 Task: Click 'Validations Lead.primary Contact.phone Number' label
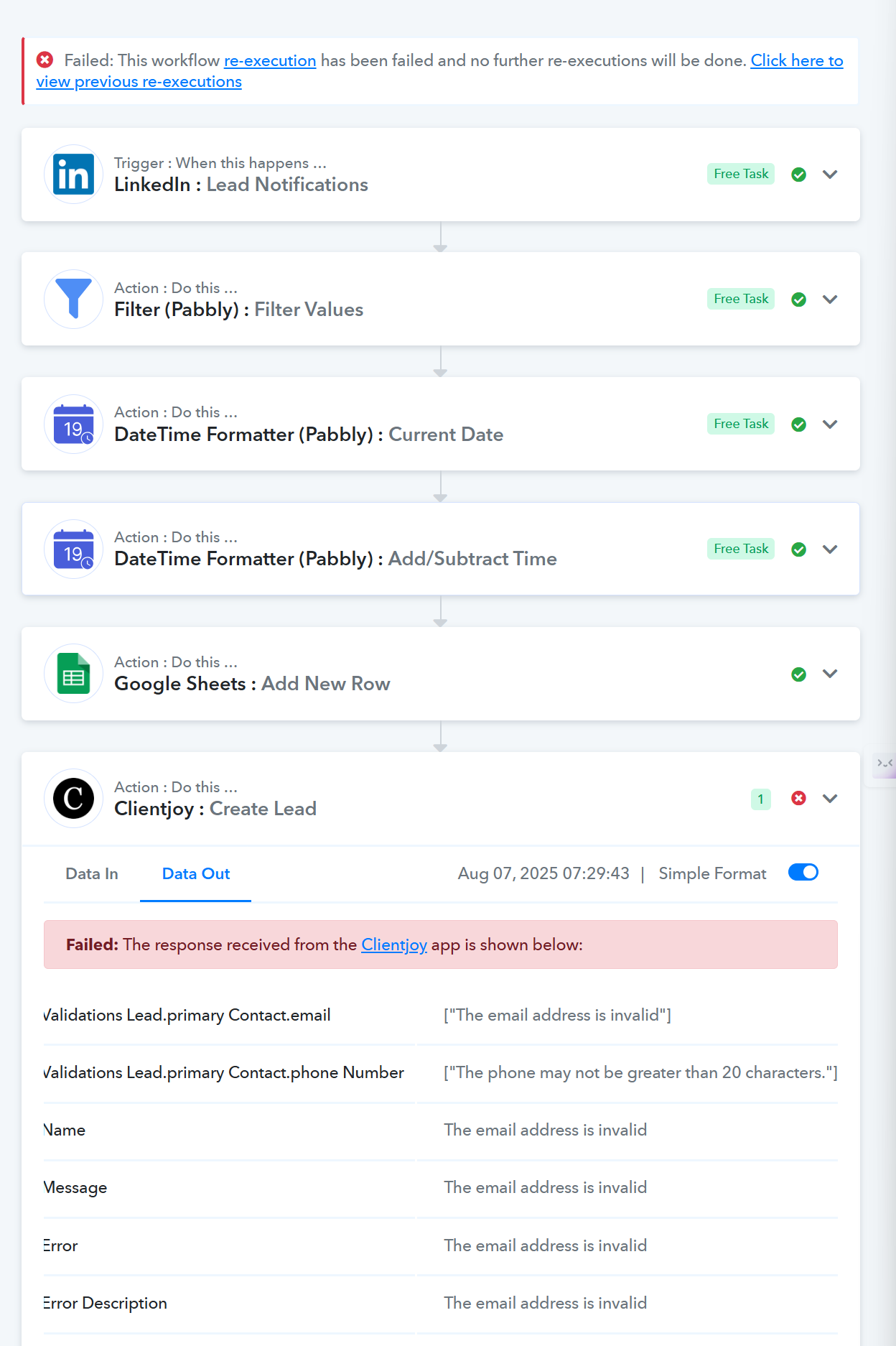point(223,1072)
